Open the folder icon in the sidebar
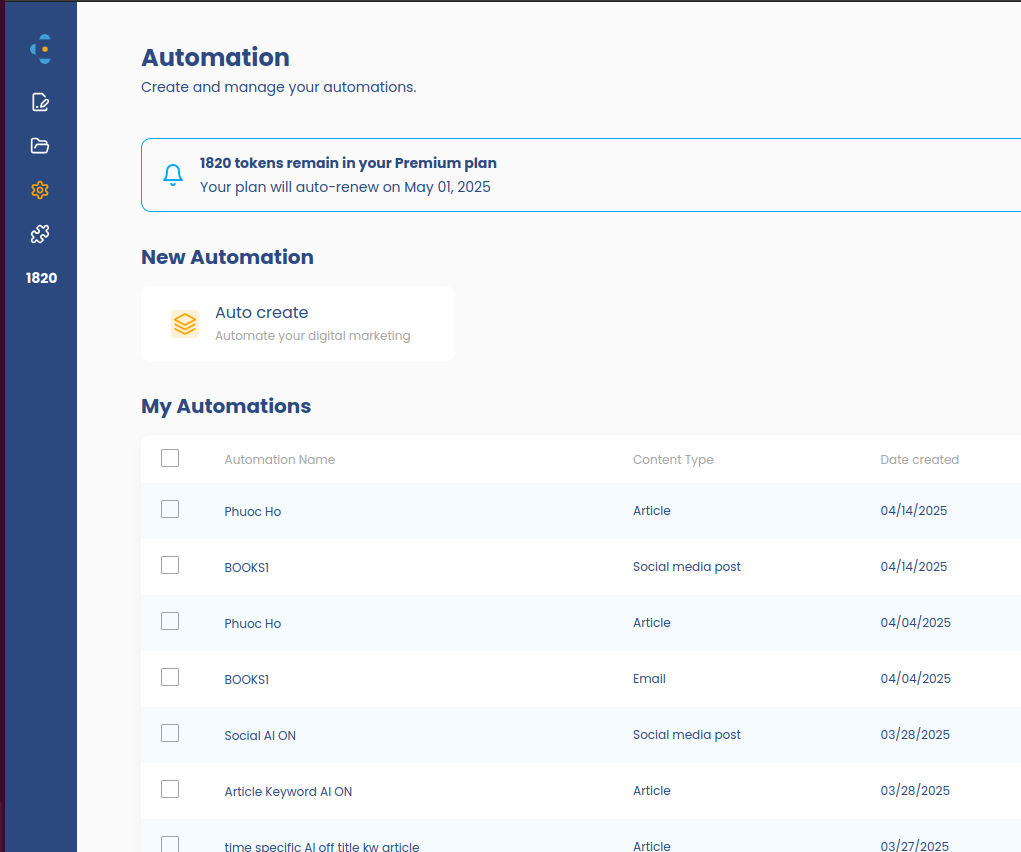Screen dimensions: 1021x852 [x=40, y=146]
